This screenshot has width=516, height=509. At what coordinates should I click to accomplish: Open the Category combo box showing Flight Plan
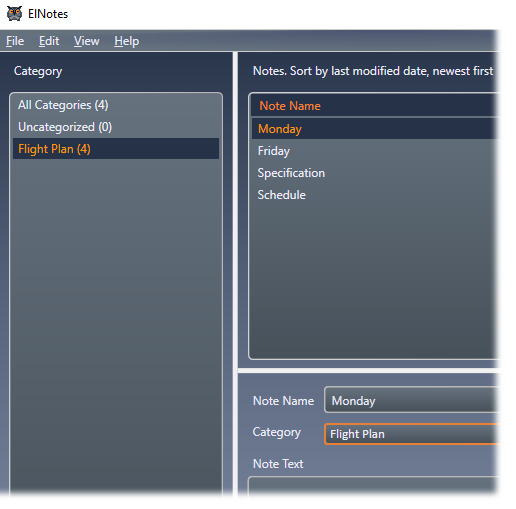coord(411,434)
